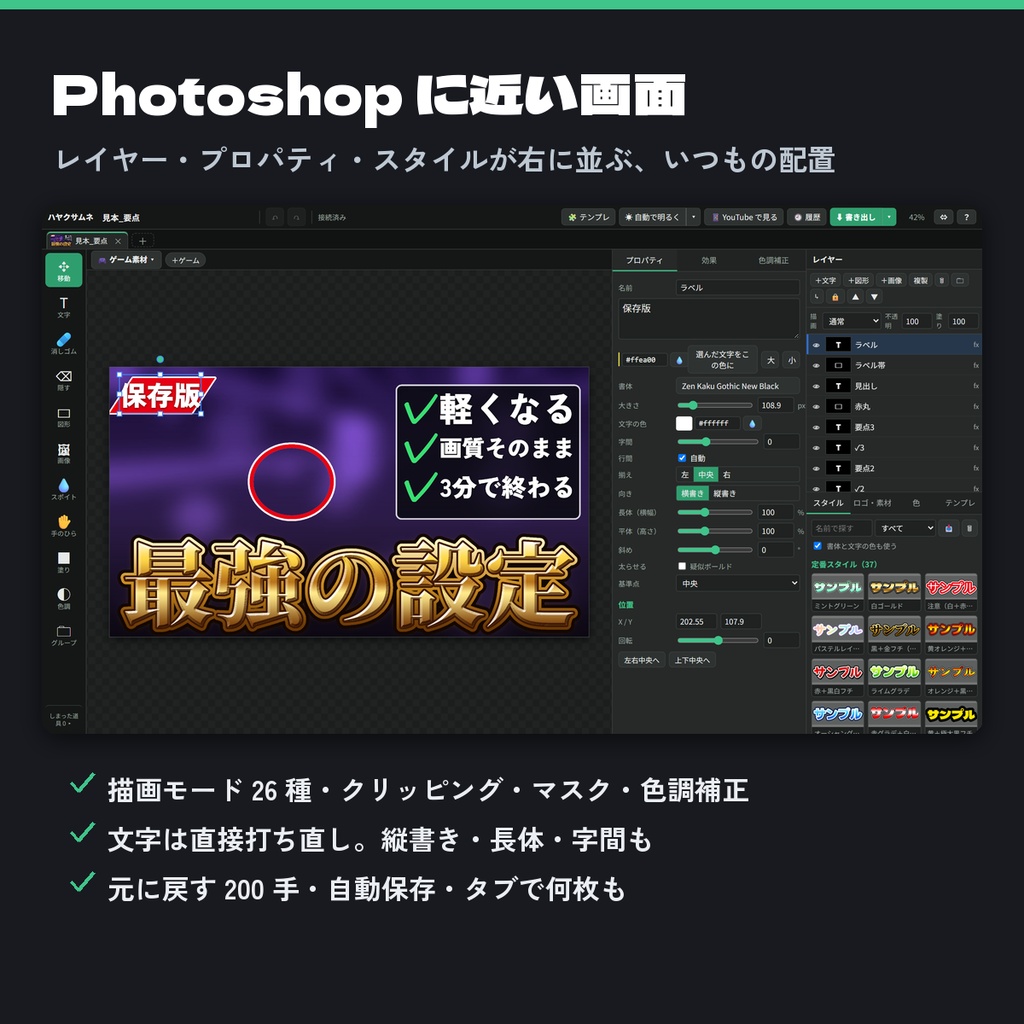Open the 通常 blend mode dropdown
This screenshot has width=1024, height=1024.
(852, 321)
